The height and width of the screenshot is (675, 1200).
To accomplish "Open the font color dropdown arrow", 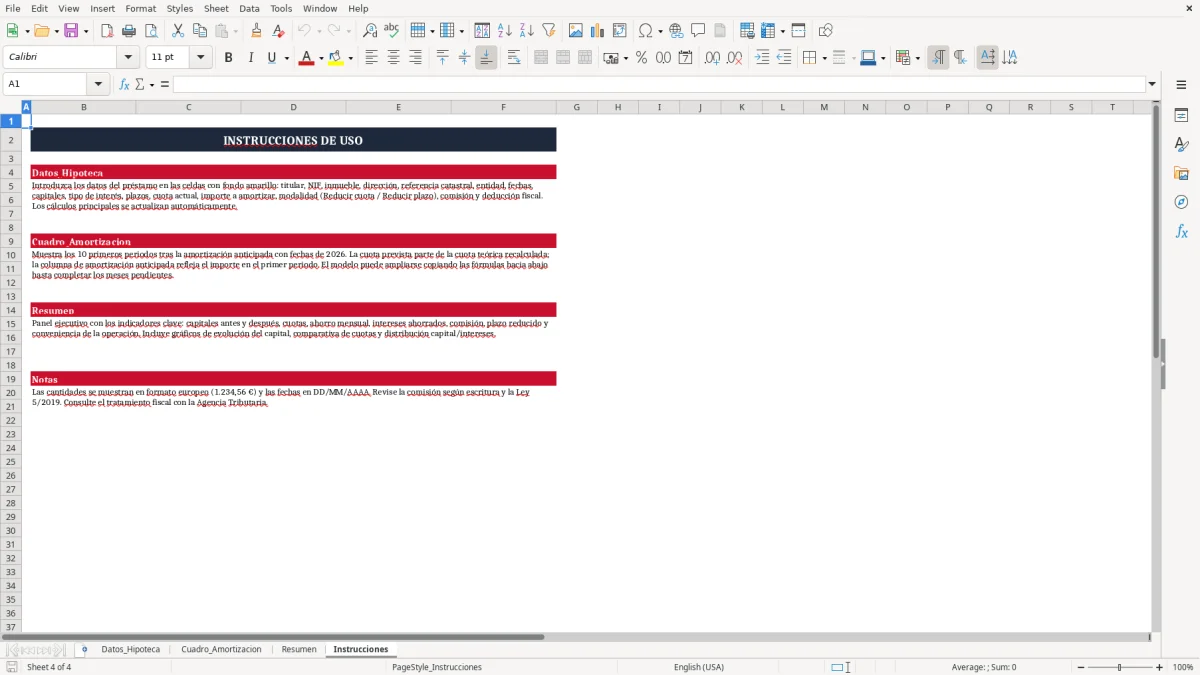I will (321, 58).
